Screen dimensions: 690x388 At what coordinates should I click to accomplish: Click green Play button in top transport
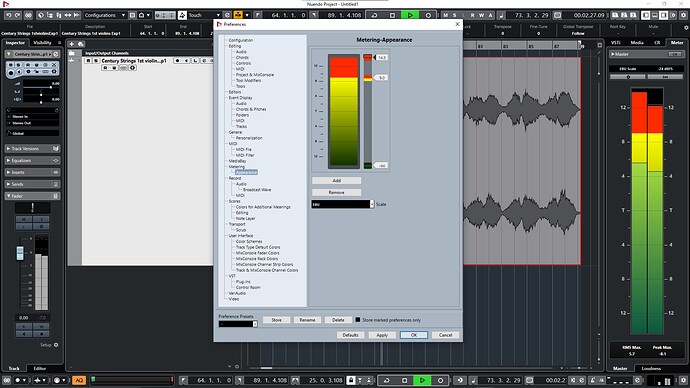(410, 15)
